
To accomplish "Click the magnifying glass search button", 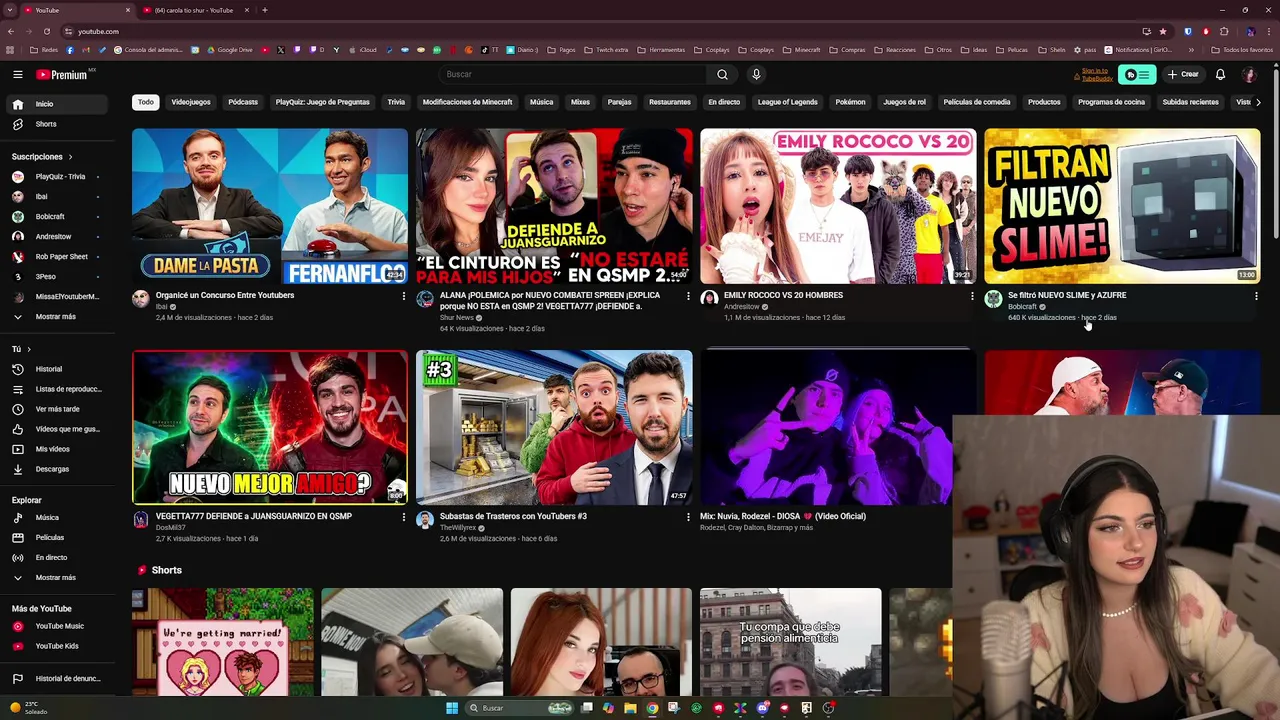I will pos(722,74).
